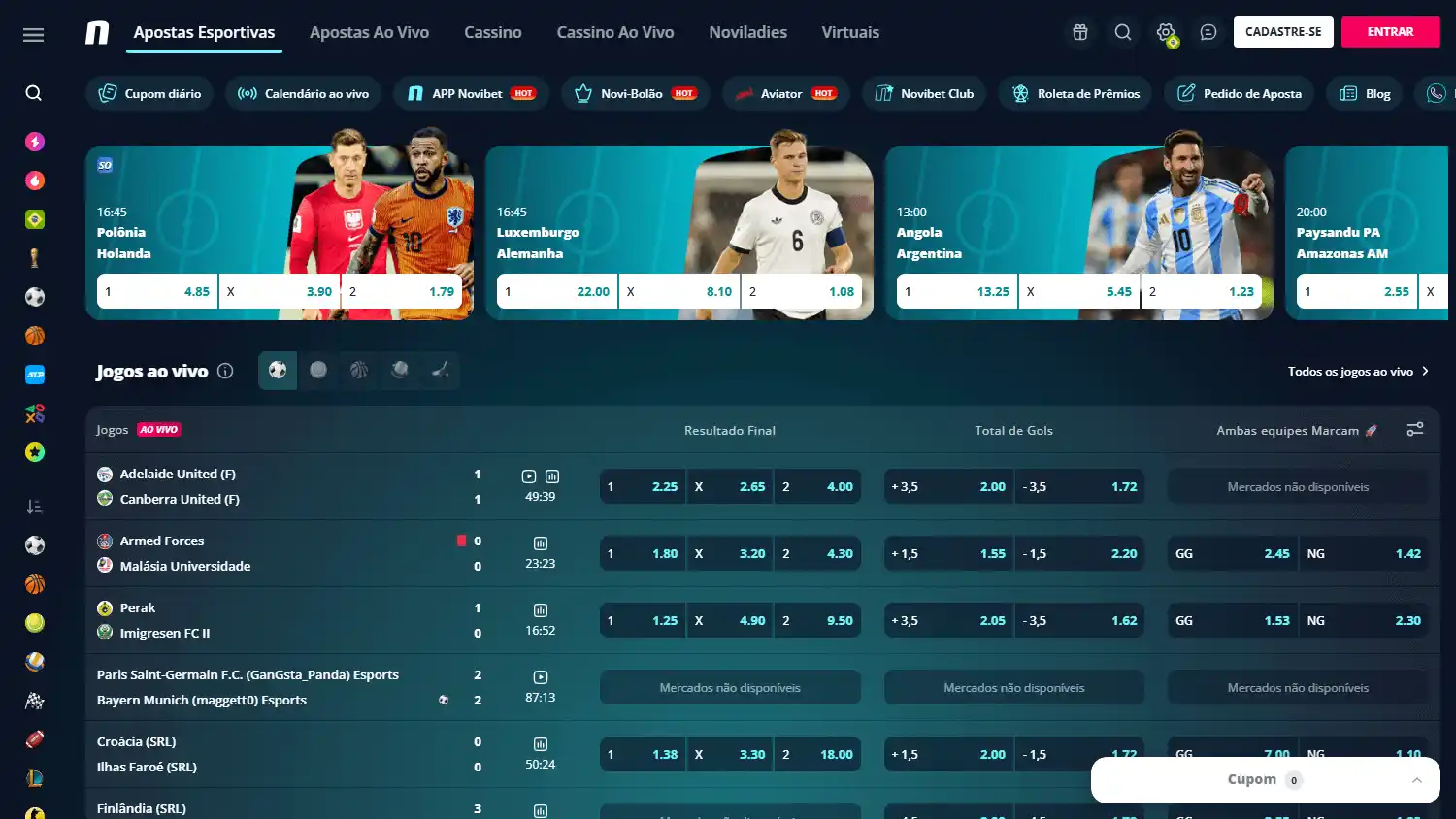Image resolution: width=1456 pixels, height=819 pixels.
Task: Select Paysandu PA win odds 2.55
Action: pyautogui.click(x=1357, y=291)
